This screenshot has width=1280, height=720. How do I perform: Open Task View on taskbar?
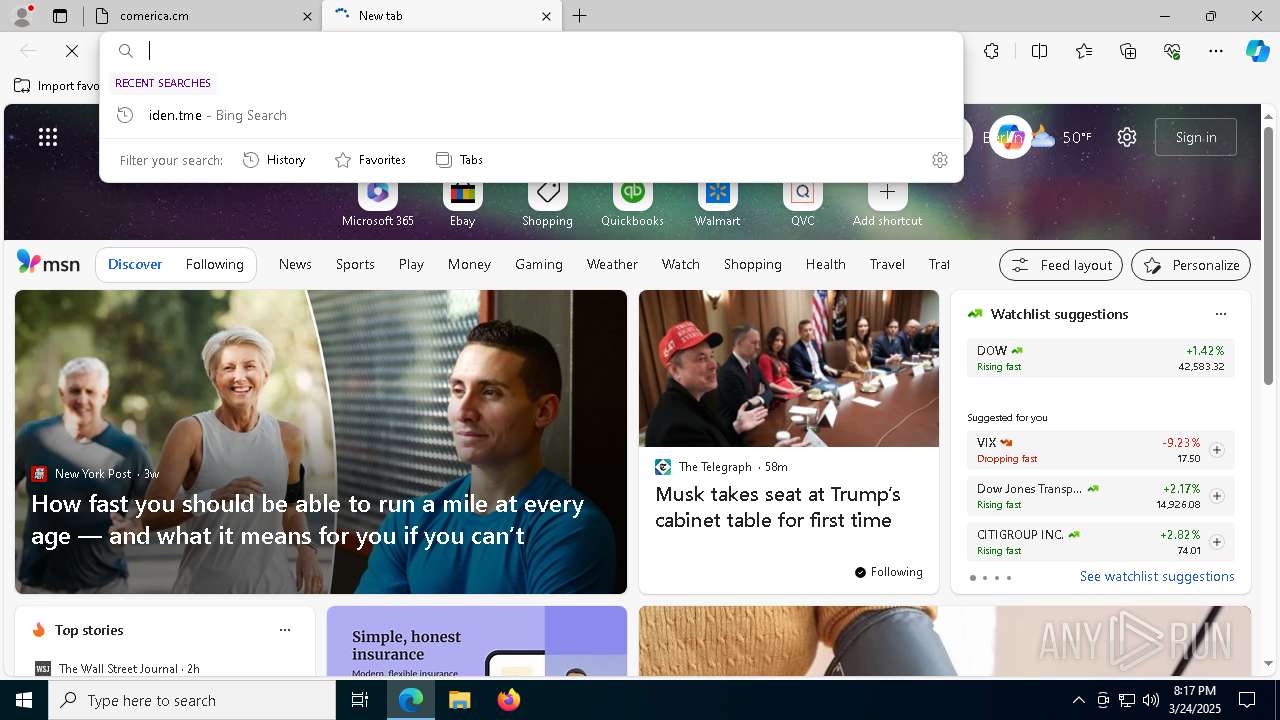[x=360, y=700]
